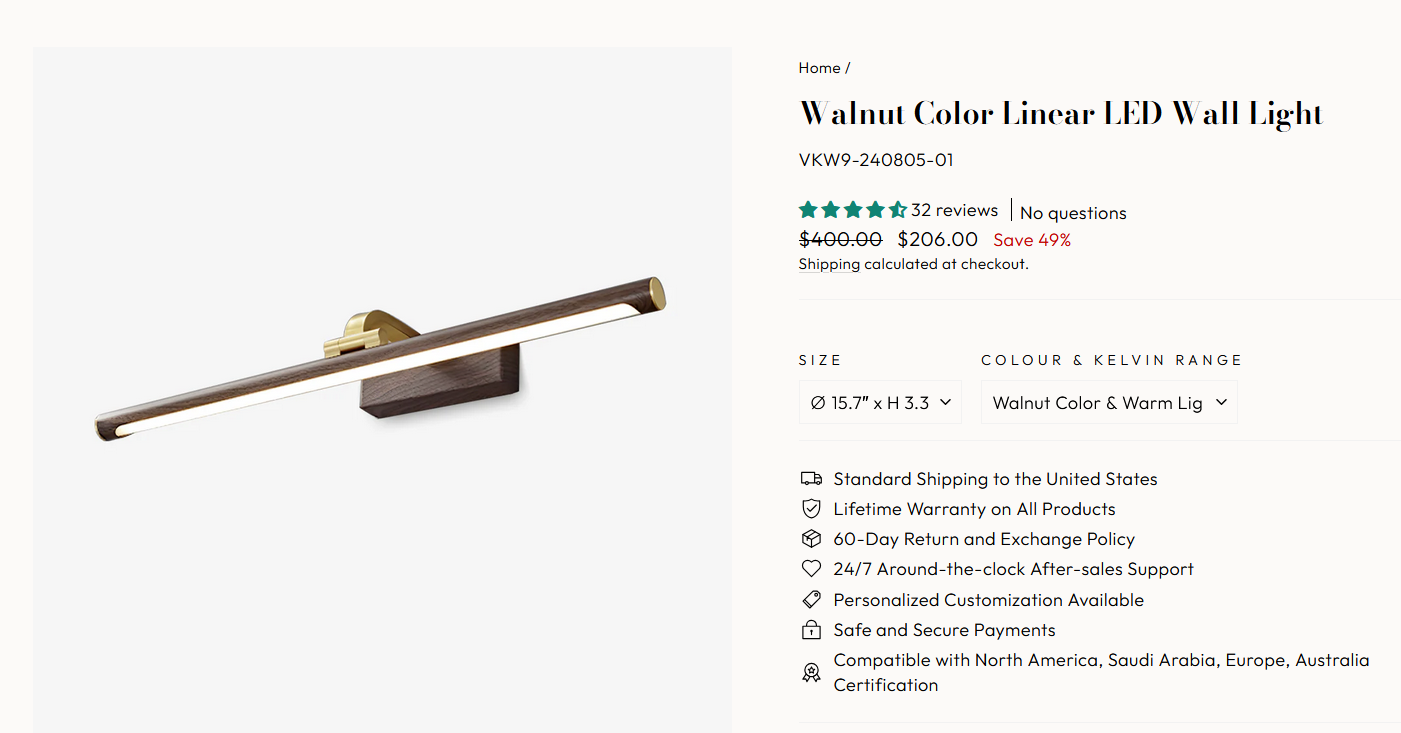Click the secure payments lock icon

click(811, 630)
